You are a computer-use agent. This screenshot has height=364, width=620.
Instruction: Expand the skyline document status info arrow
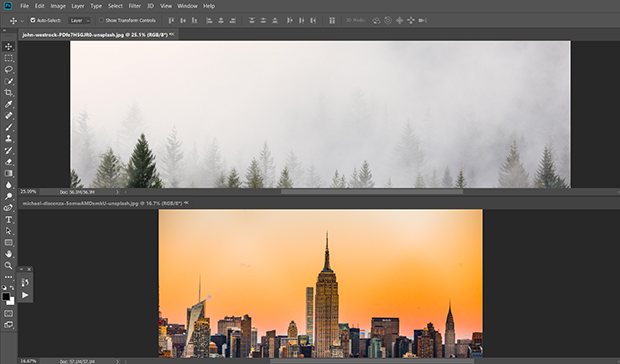pos(117,361)
